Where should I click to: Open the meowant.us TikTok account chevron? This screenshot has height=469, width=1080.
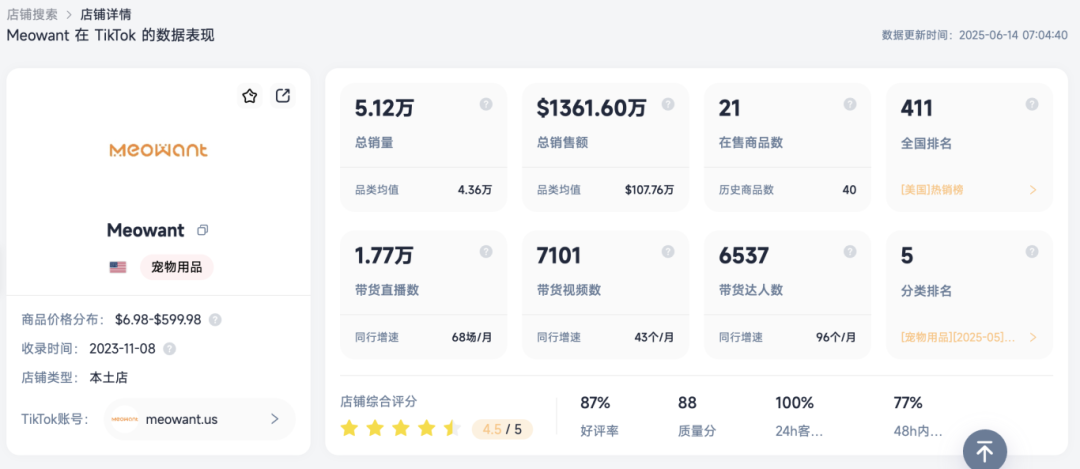tap(274, 419)
